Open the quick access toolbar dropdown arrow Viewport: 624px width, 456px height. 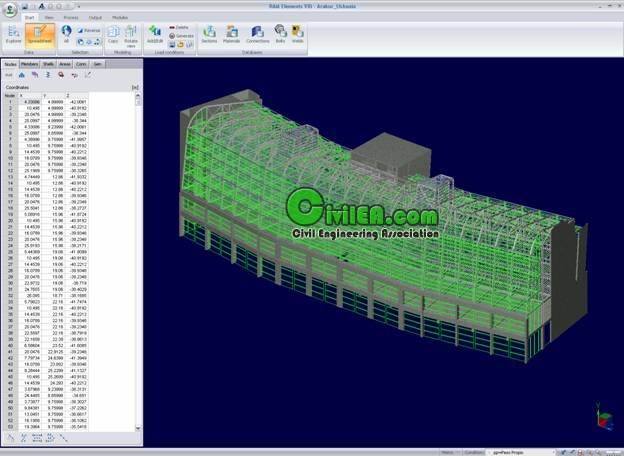tap(79, 6)
